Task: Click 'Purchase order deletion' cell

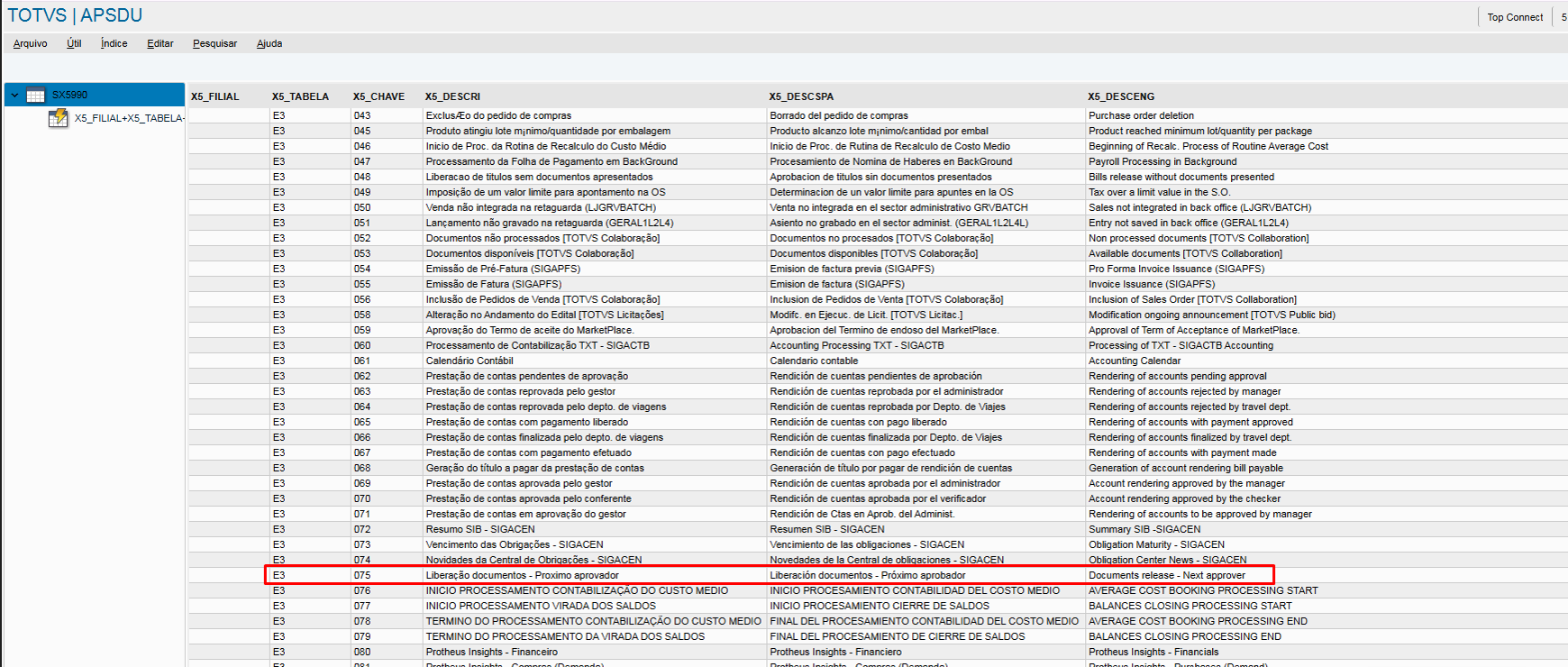Action: point(1326,115)
